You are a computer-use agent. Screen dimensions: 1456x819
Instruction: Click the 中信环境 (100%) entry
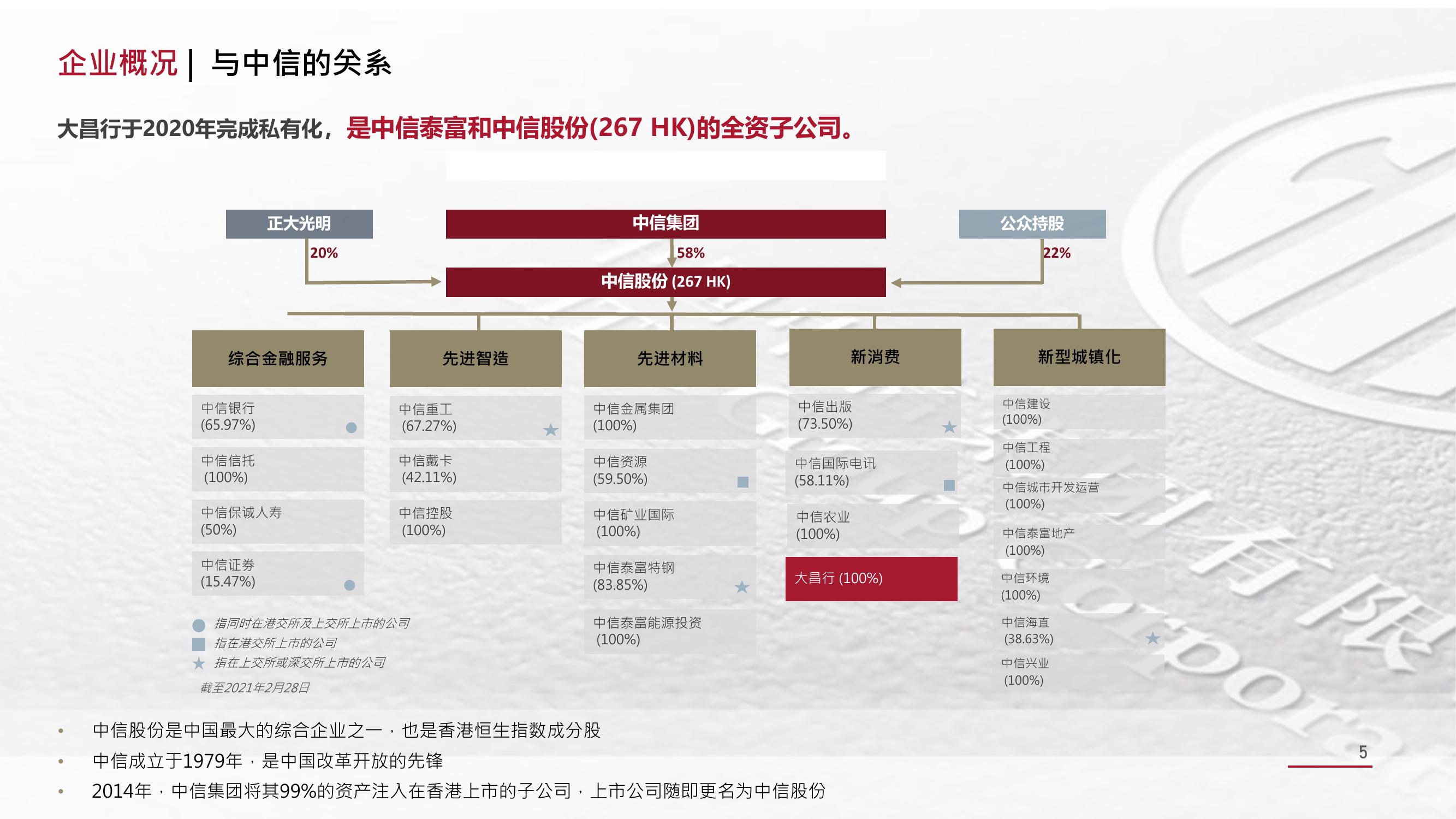coord(1079,586)
